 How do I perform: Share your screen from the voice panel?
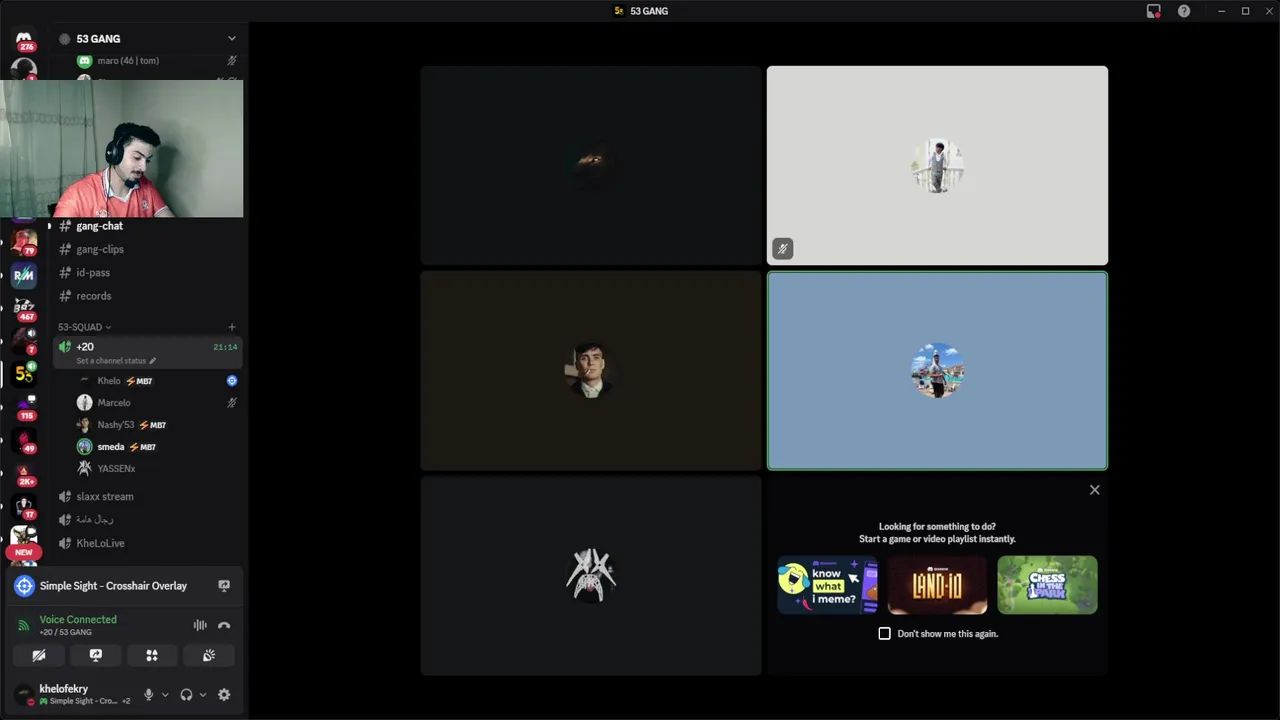96,655
